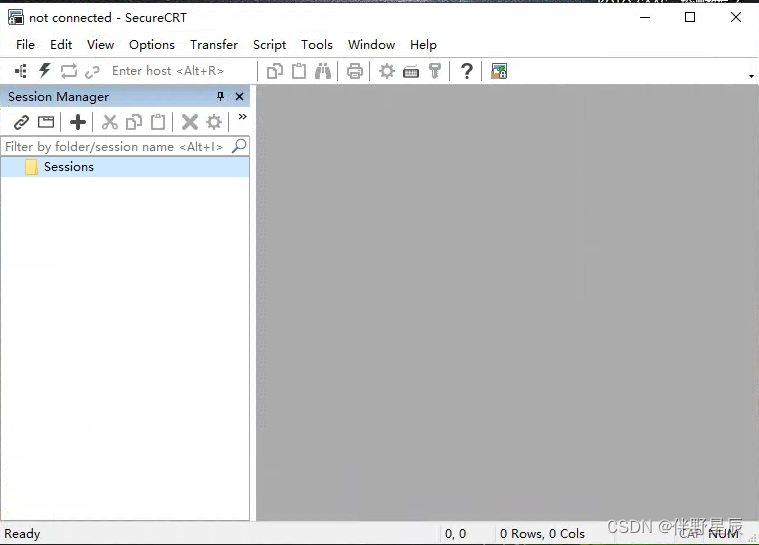Click the Copy icon in Session Manager
This screenshot has width=759, height=545.
[134, 122]
